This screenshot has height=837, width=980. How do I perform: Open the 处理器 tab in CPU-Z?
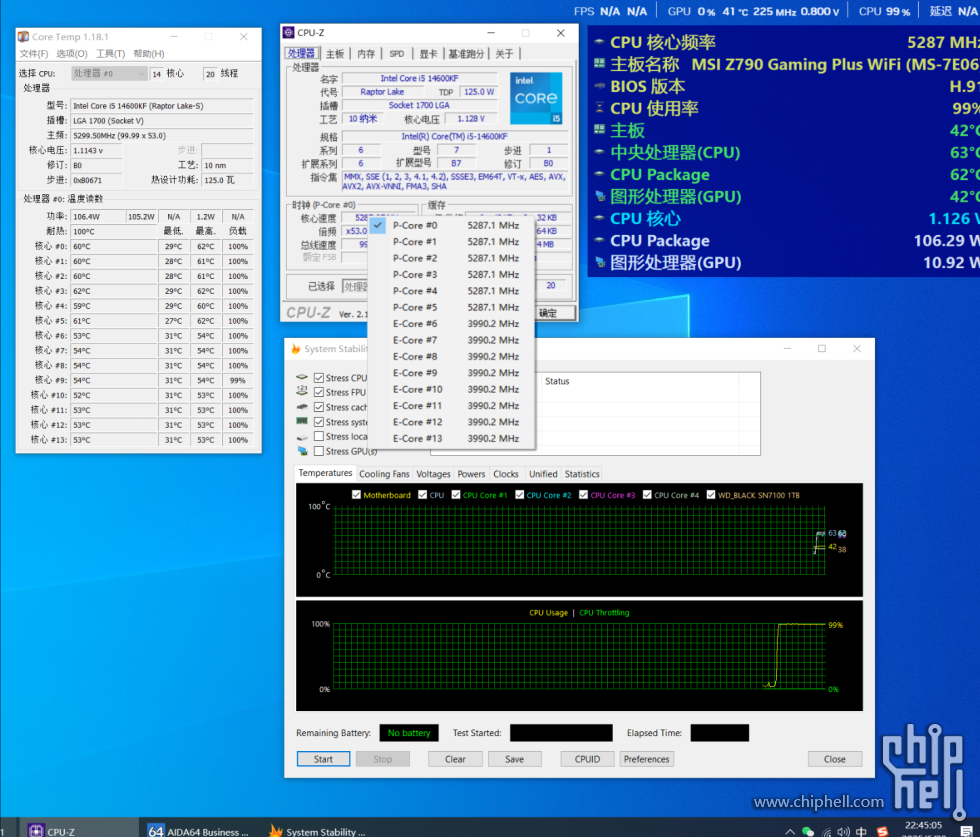pyautogui.click(x=301, y=54)
